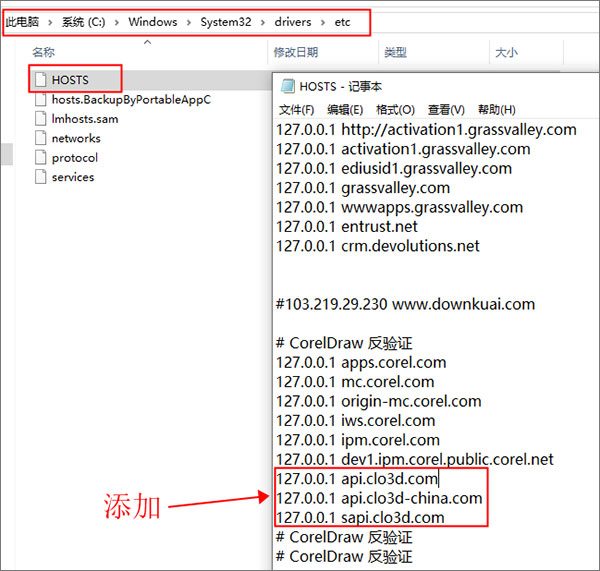Click line http://activation1.grassvalley.com
This screenshot has width=600, height=571.
pyautogui.click(x=426, y=130)
